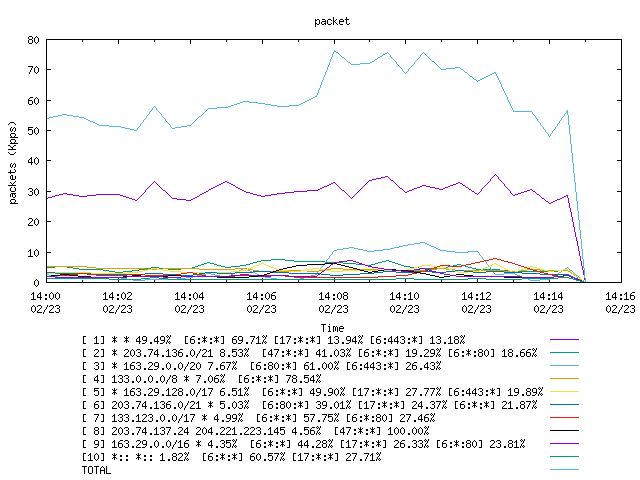Click y-axis tick value 60
Image resolution: width=640 pixels, height=480 pixels.
click(33, 101)
